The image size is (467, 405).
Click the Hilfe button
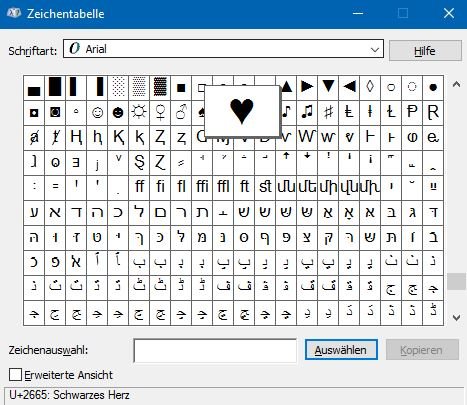(425, 51)
